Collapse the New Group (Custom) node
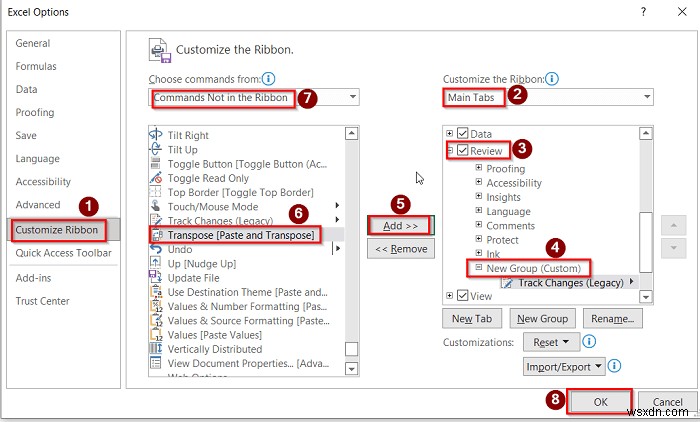Viewport: 700px width, 422px height. [x=479, y=267]
